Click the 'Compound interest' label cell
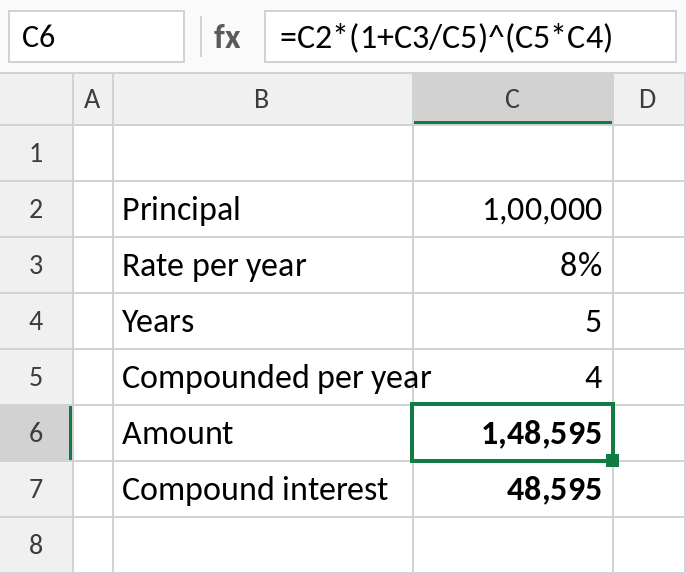The image size is (686, 574). click(262, 489)
